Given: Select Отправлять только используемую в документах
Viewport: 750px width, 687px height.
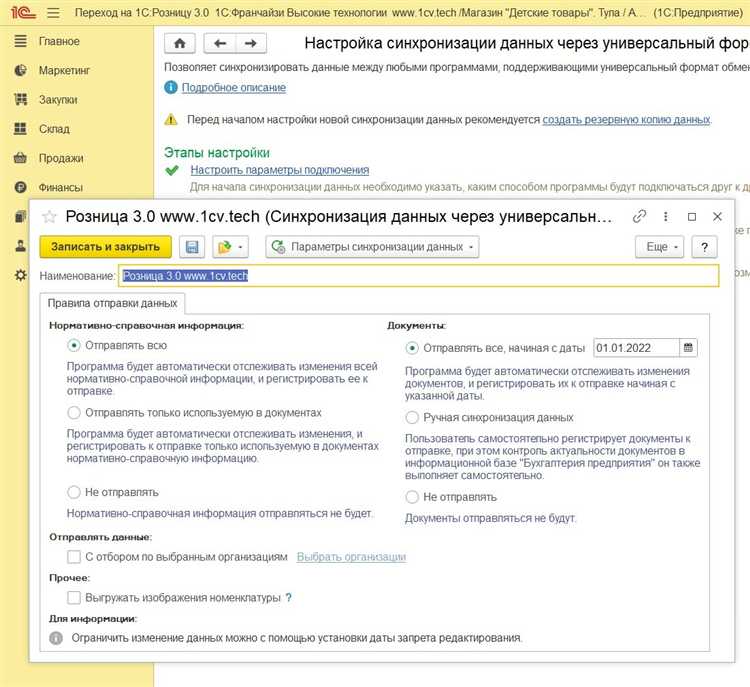Looking at the screenshot, I should pyautogui.click(x=74, y=413).
